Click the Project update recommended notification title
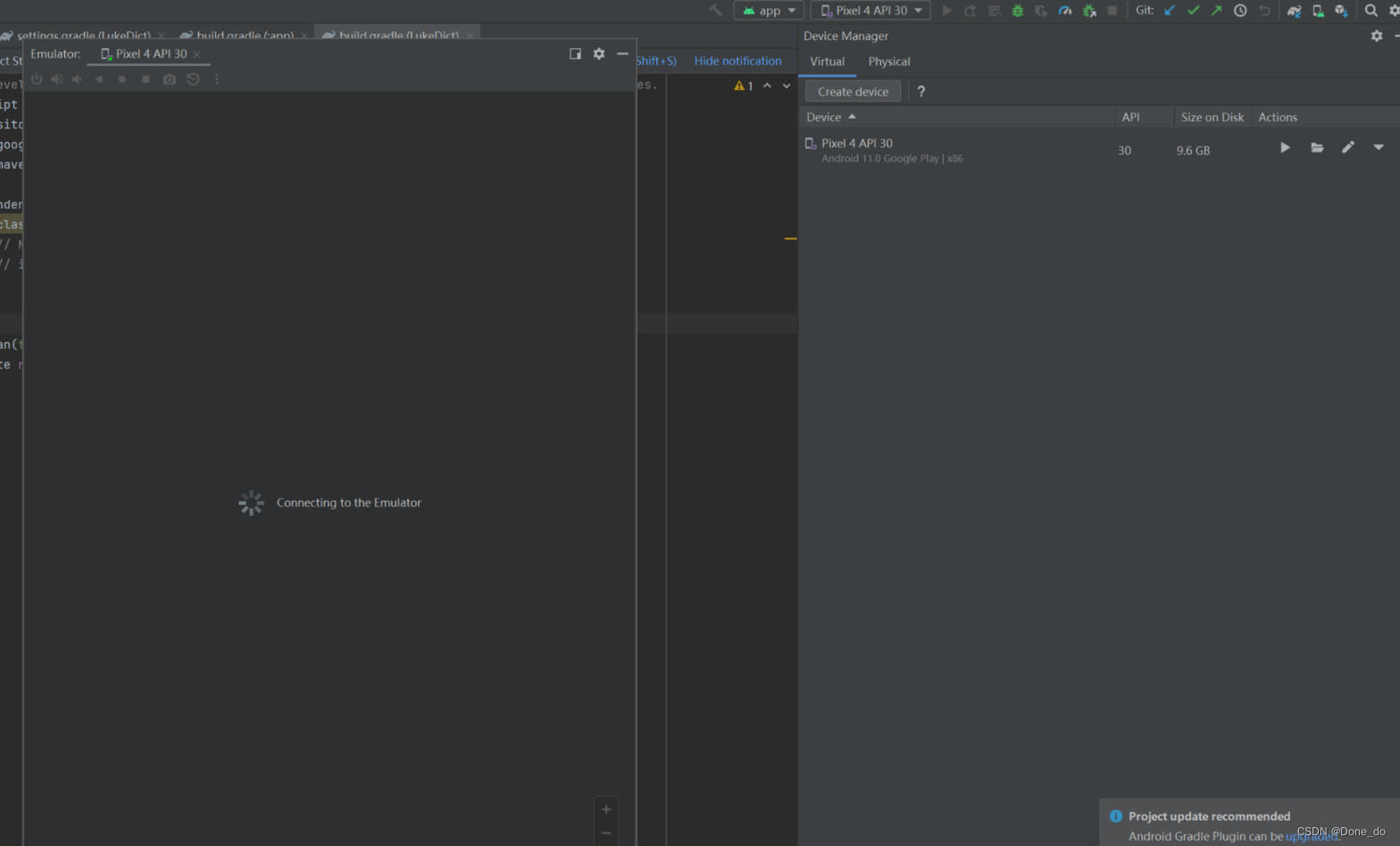The height and width of the screenshot is (846, 1400). 1209,816
